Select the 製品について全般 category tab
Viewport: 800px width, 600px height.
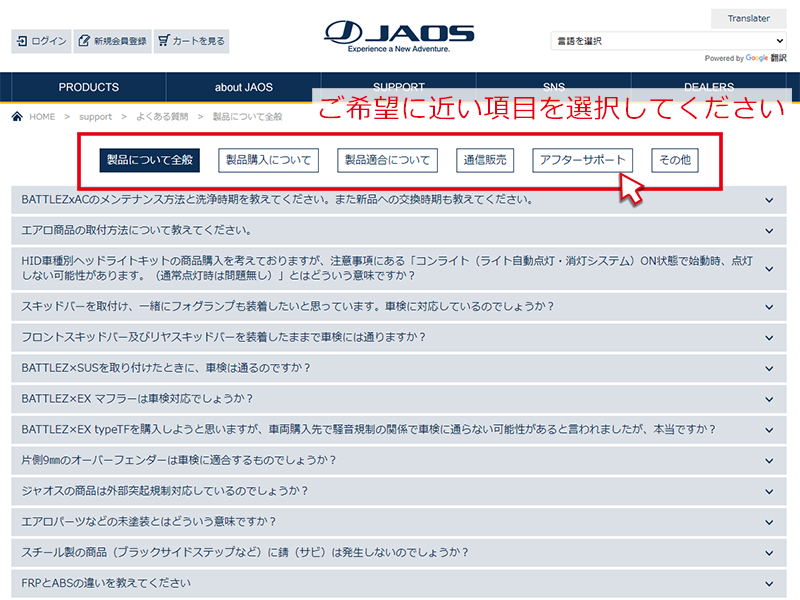point(149,160)
